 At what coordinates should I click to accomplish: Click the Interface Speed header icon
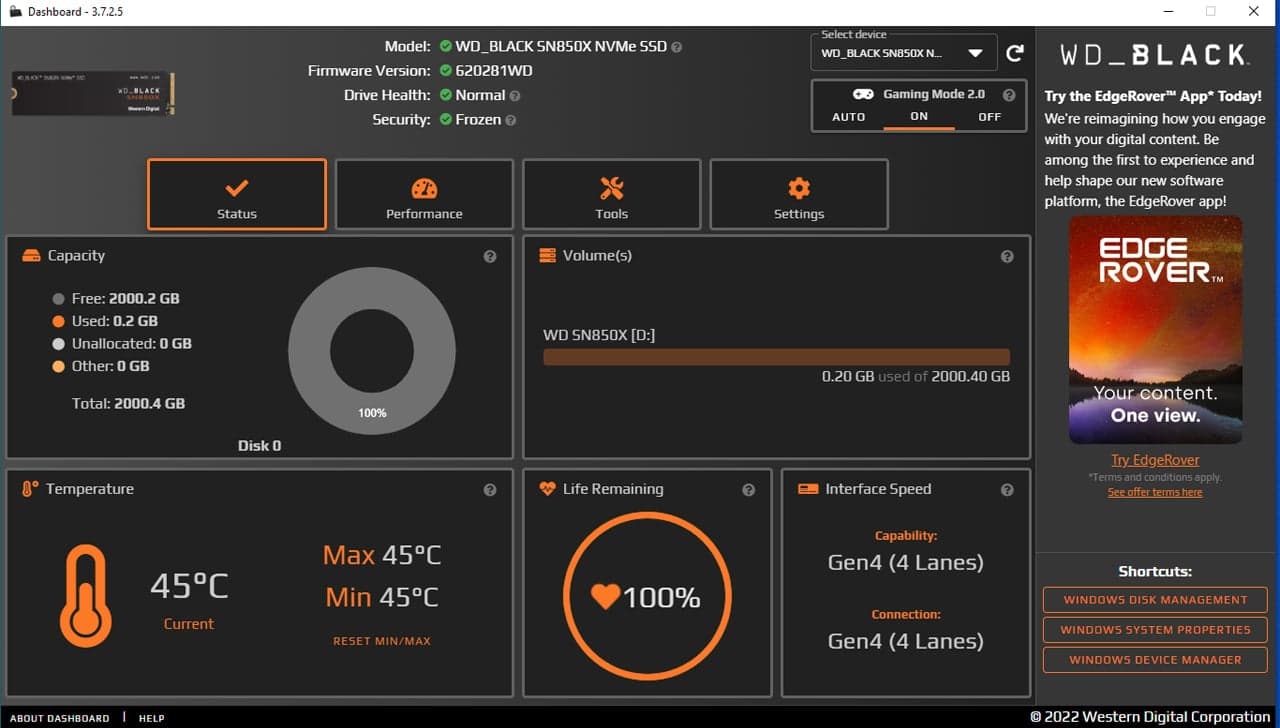(808, 489)
